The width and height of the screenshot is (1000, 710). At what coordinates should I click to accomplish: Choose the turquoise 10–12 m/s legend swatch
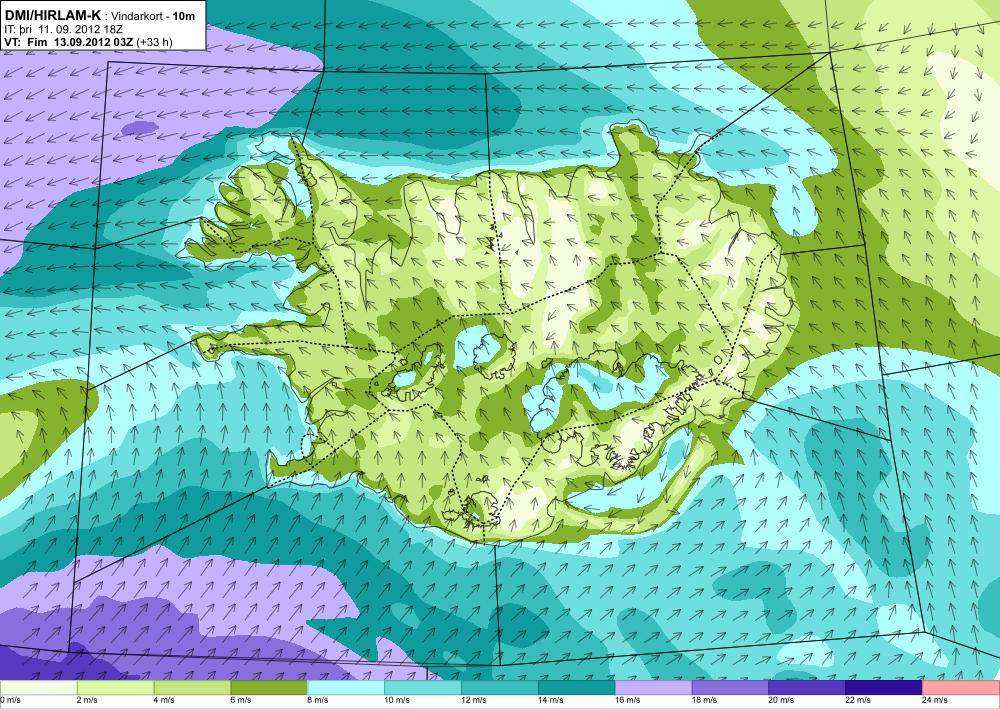[423, 688]
